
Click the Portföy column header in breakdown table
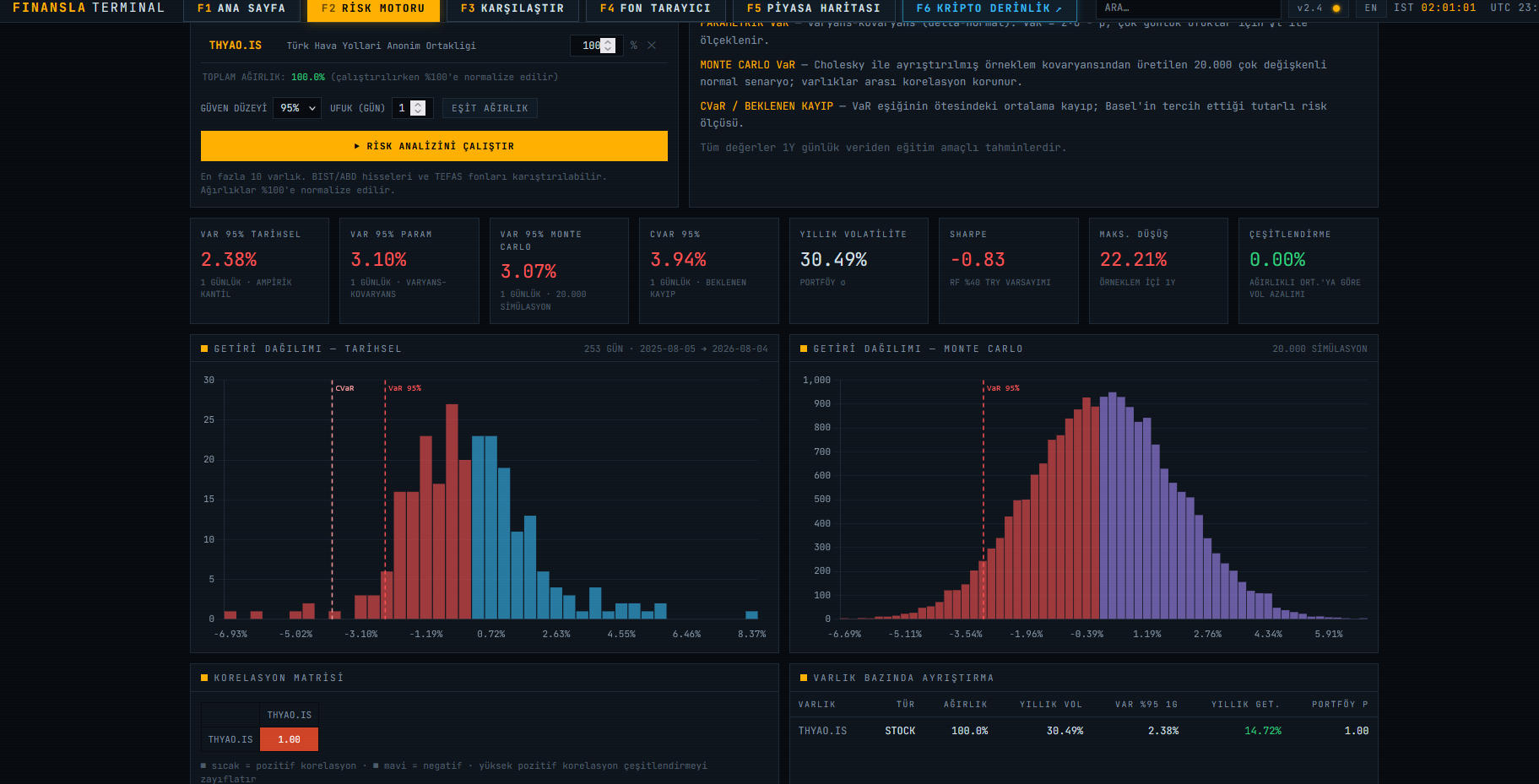(x=1340, y=705)
